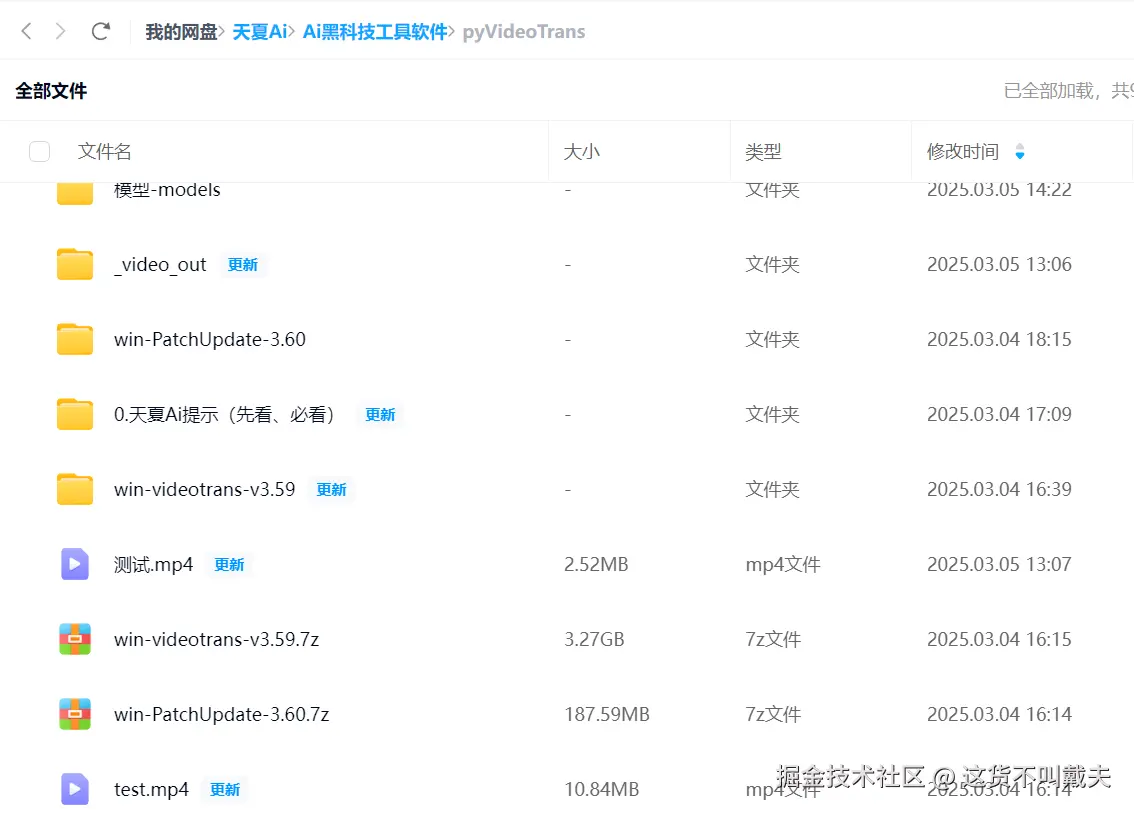Click the 2025.03.05 13:06 modified time
This screenshot has width=1134, height=813.
(x=999, y=264)
